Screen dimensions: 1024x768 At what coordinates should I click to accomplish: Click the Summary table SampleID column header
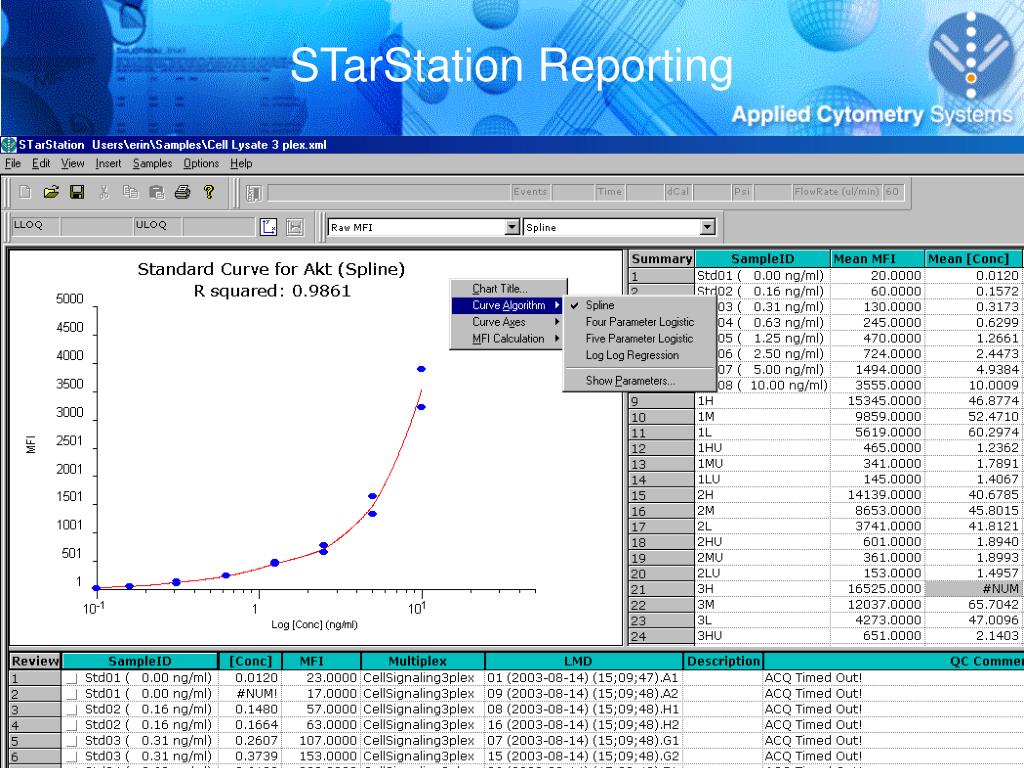pyautogui.click(x=762, y=259)
